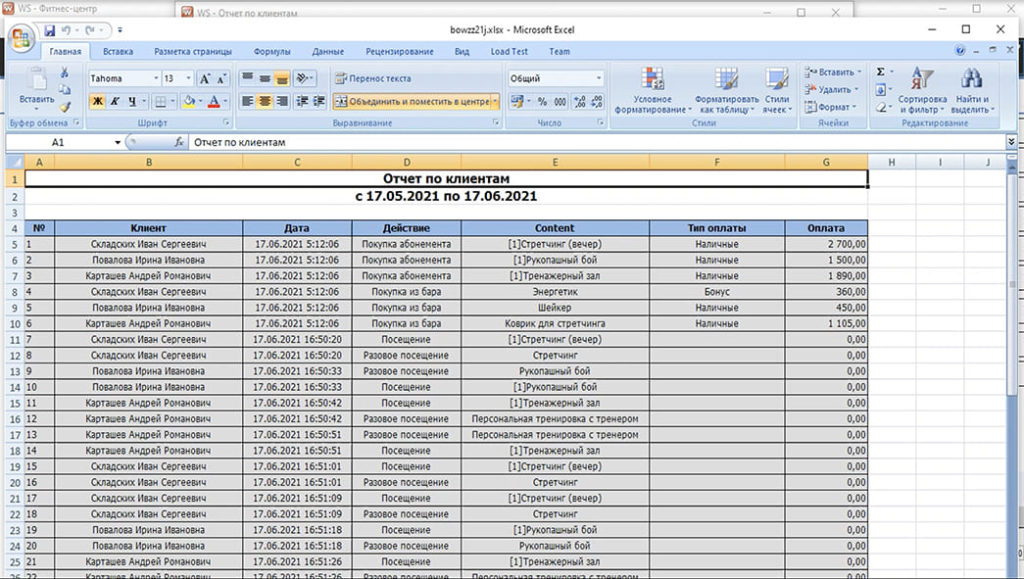Open Сортировка и фильтр menu
Image resolution: width=1024 pixels, height=579 pixels.
[x=922, y=89]
